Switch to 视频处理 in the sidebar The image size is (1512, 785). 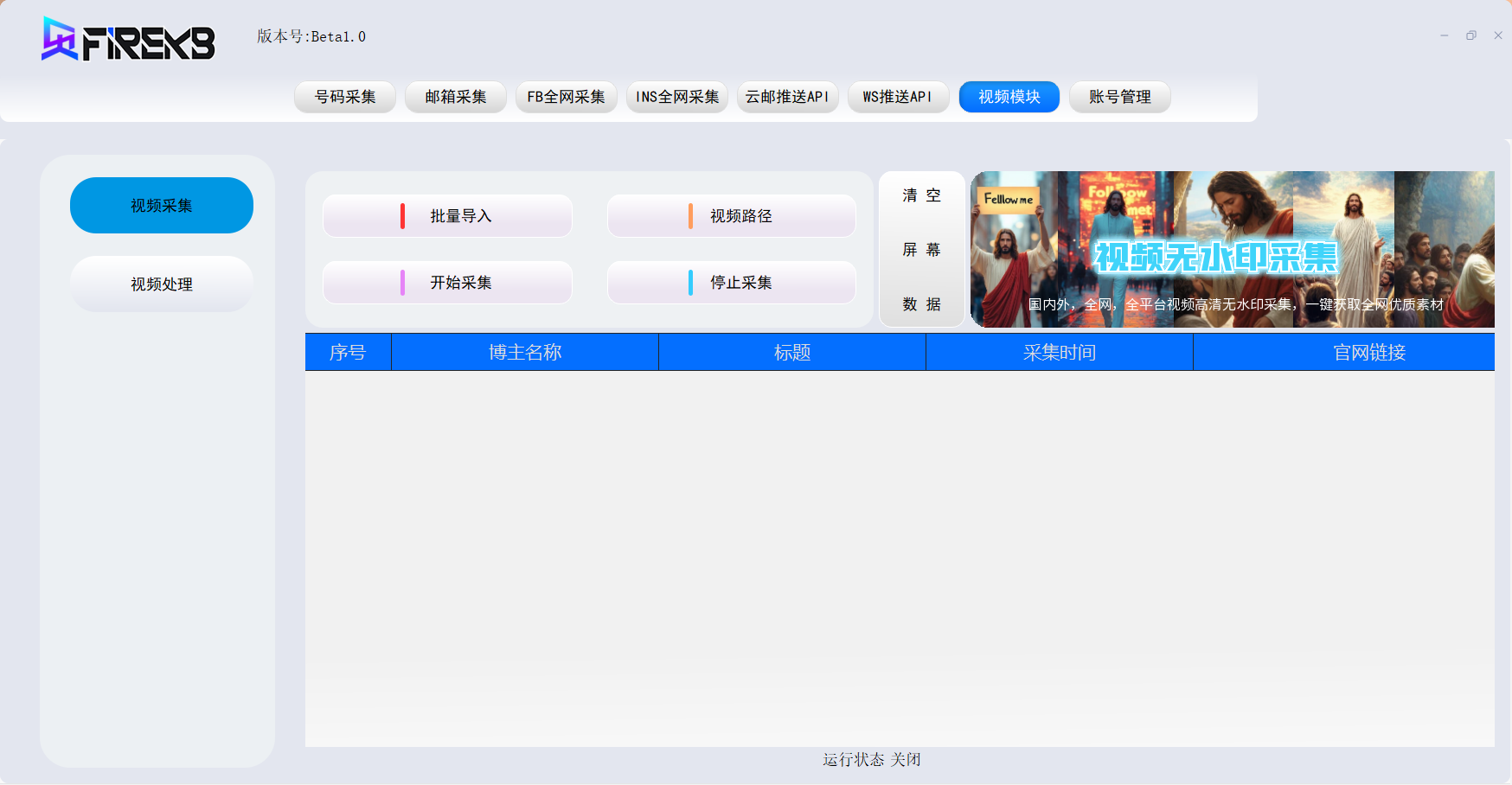tap(162, 284)
